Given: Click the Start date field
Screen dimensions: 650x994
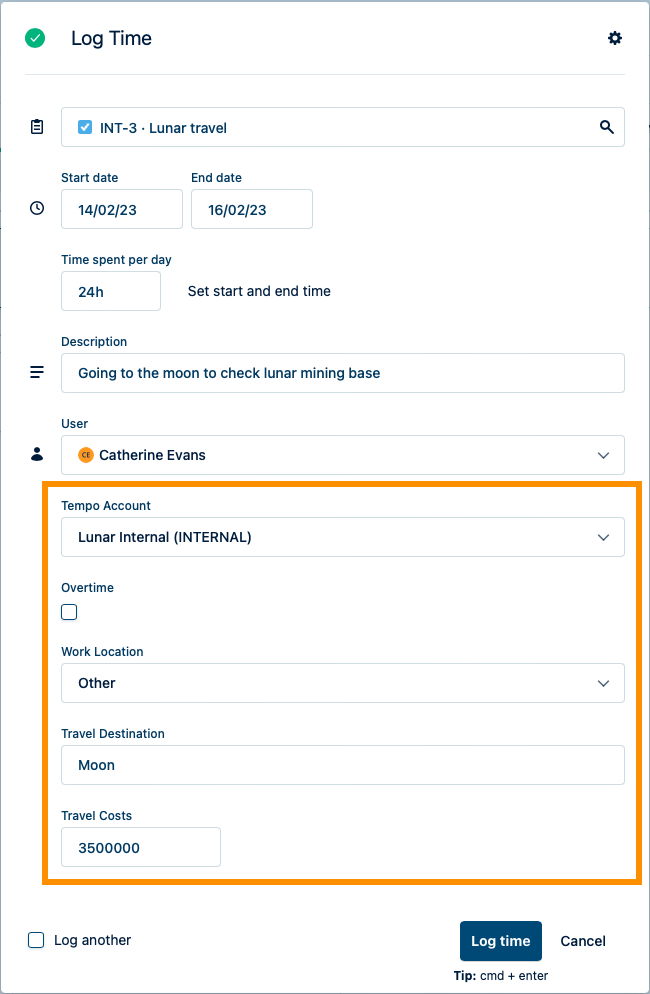Looking at the screenshot, I should tap(121, 209).
